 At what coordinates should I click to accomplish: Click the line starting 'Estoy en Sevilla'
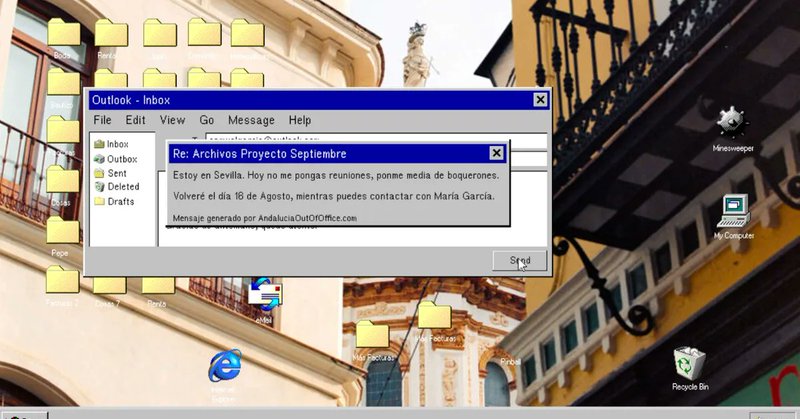coord(336,175)
